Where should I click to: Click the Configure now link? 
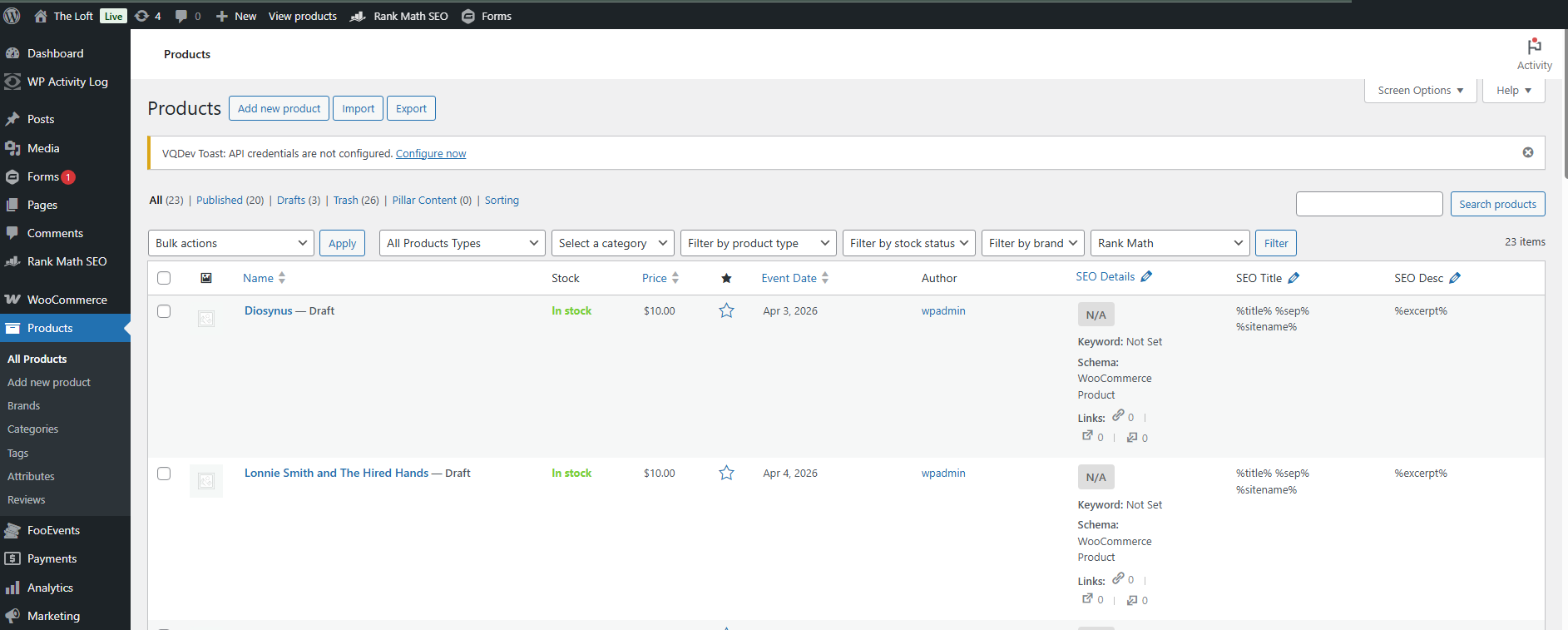431,153
